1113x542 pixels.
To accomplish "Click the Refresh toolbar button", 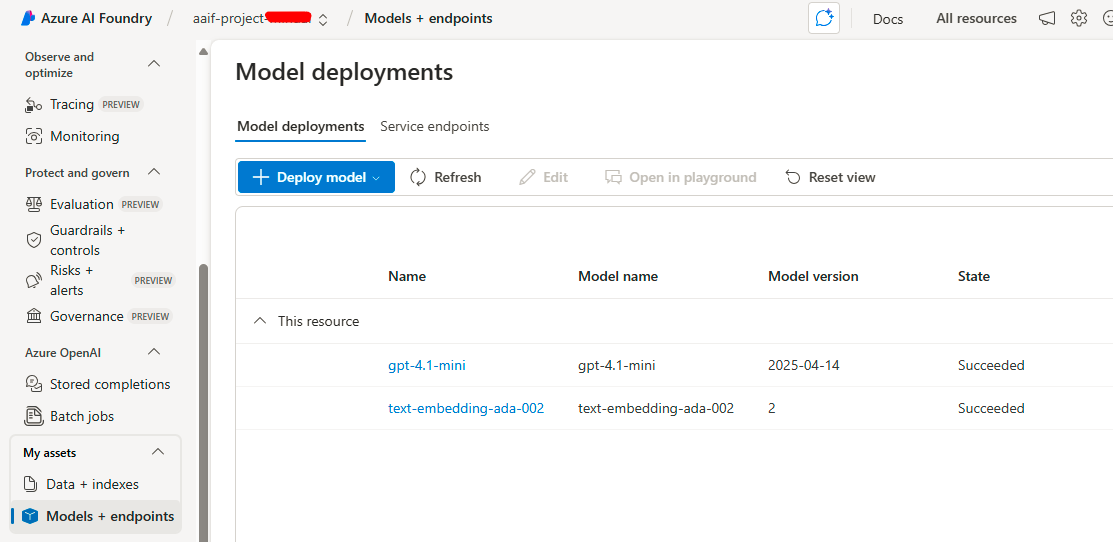I will [446, 177].
